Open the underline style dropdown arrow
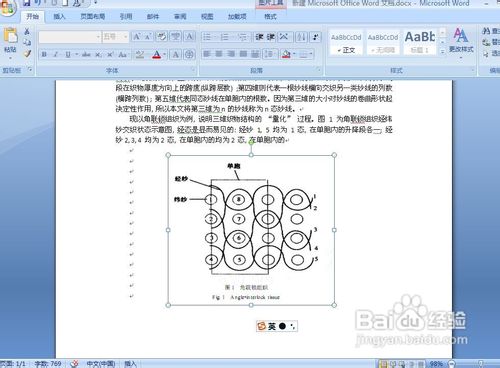The image size is (500, 368). [x=77, y=54]
